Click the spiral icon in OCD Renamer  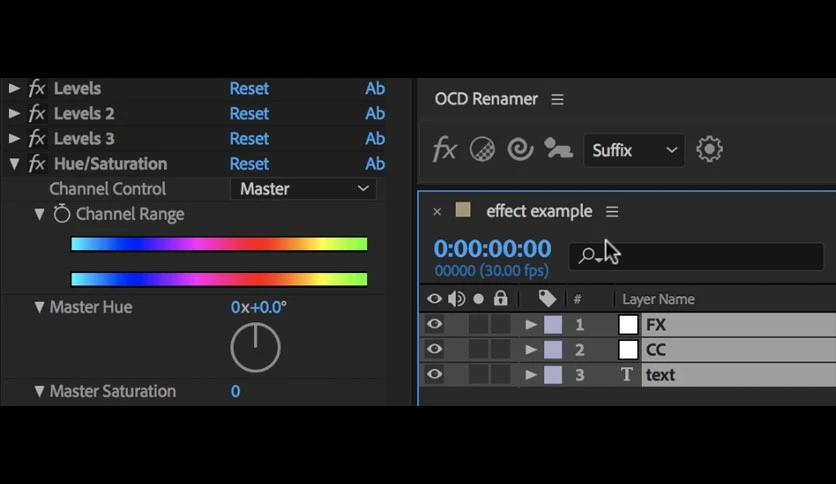click(x=520, y=149)
